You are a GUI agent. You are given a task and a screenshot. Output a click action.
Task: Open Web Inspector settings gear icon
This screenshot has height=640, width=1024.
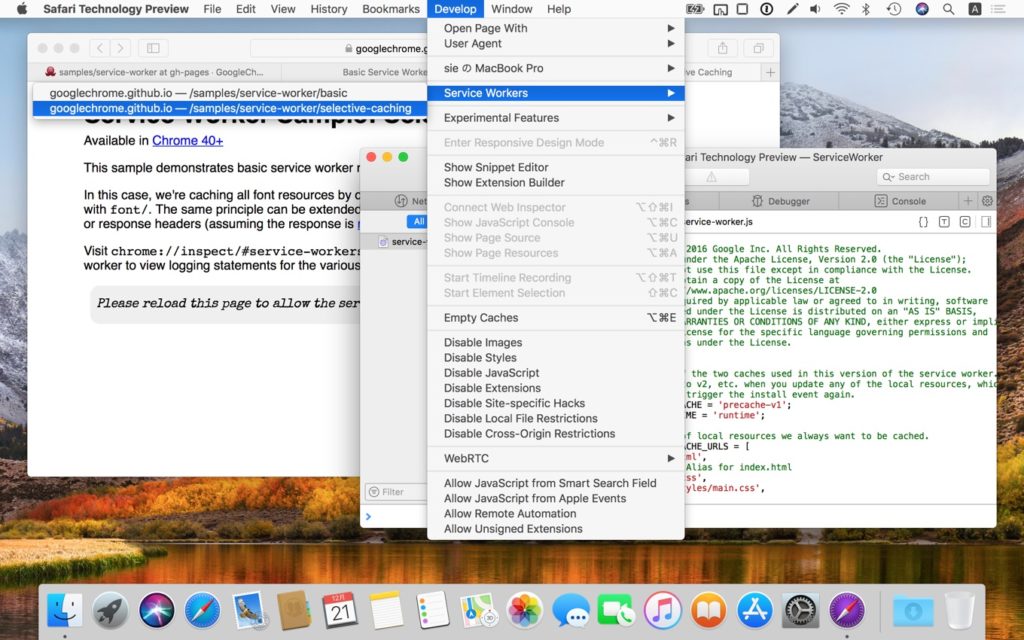(986, 201)
